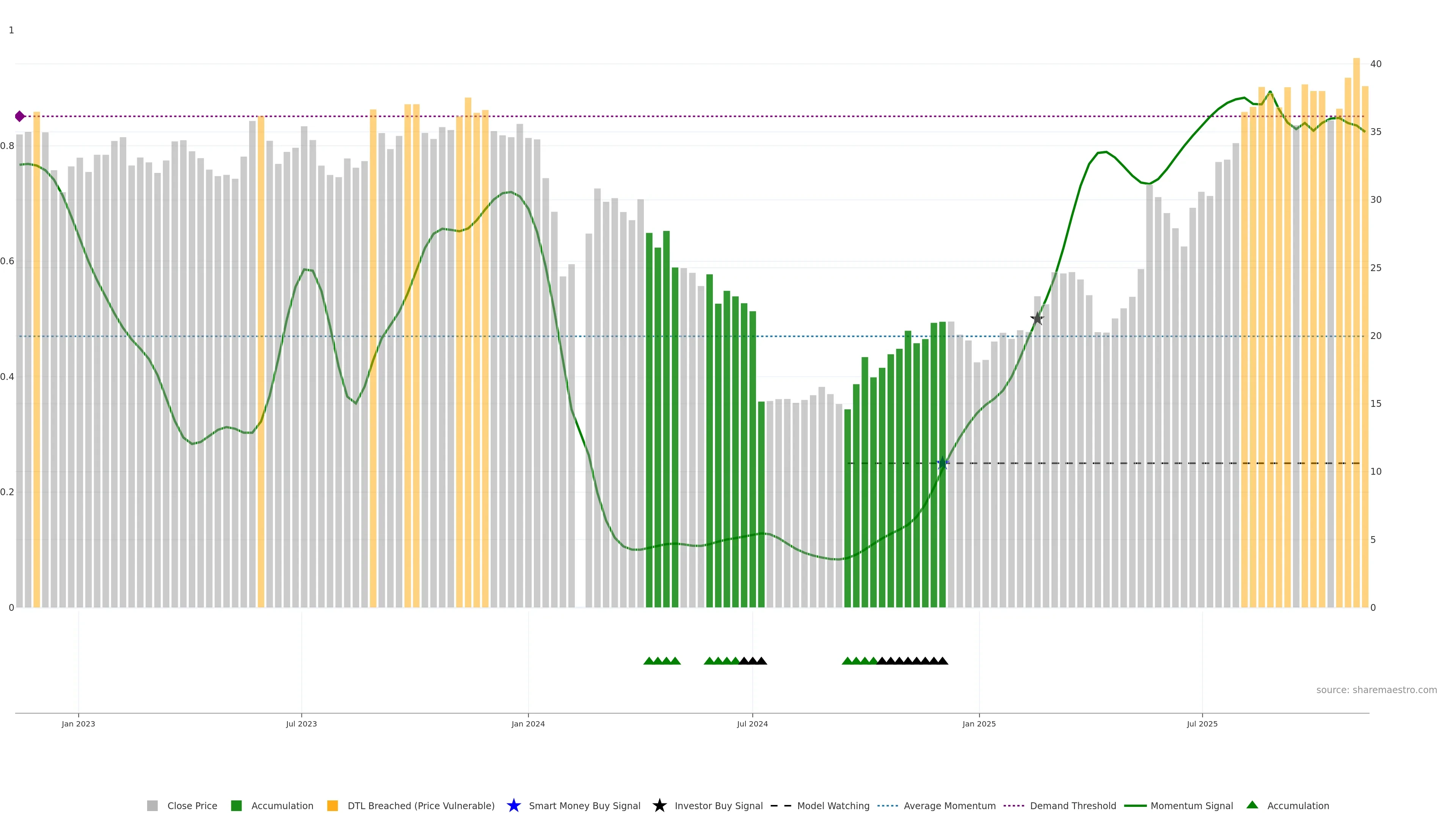Click the green Accumulation square legend swatch
The image size is (1456, 819).
coord(236,805)
